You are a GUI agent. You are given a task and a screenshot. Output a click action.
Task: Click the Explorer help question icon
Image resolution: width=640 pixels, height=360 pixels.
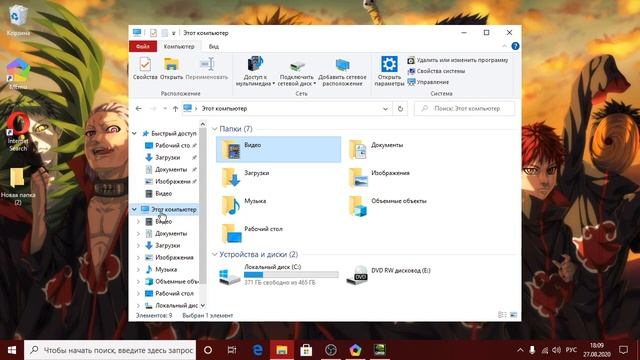[515, 46]
